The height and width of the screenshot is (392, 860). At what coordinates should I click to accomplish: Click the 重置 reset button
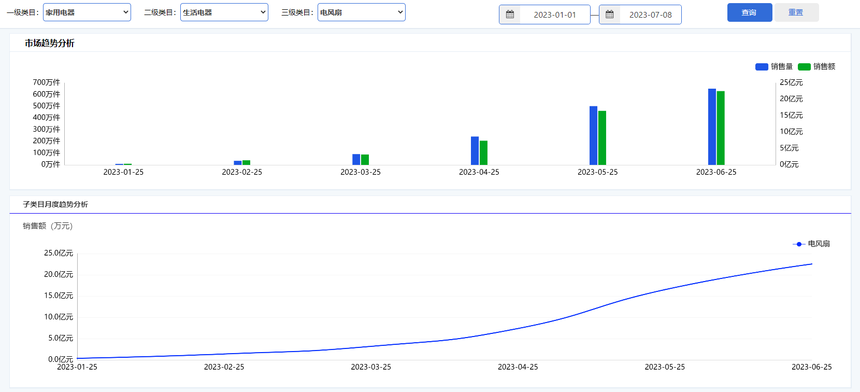[x=796, y=13]
